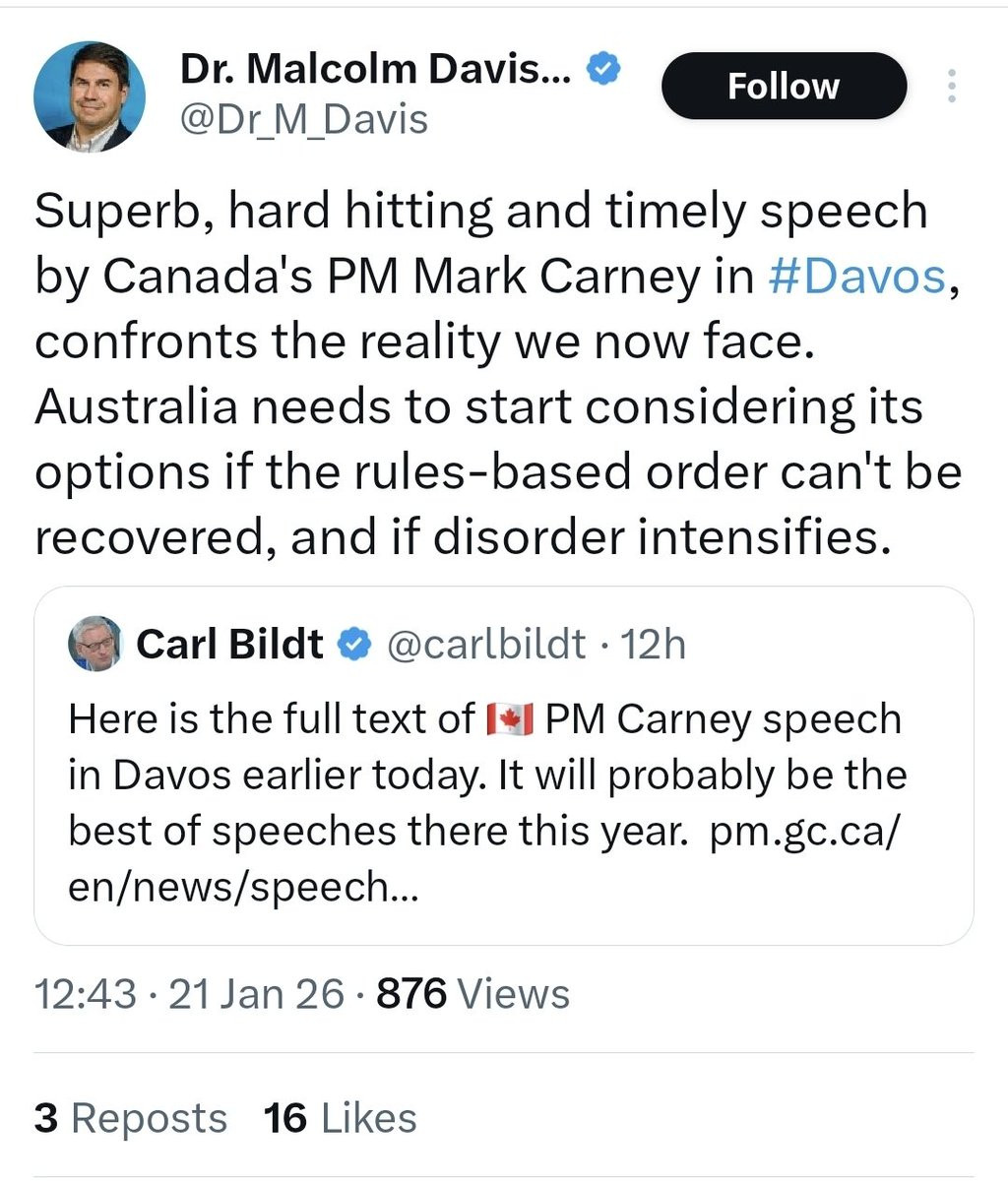The height and width of the screenshot is (1181, 1008).
Task: Click the Follow button
Action: pos(783,87)
